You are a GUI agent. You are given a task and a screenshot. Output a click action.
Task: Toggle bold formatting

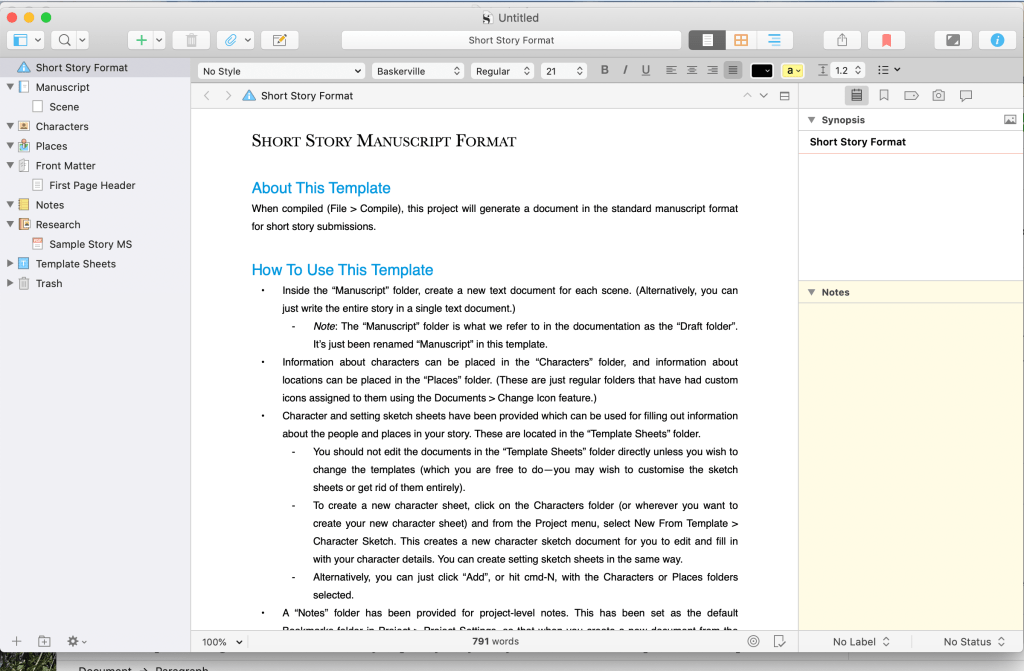605,70
